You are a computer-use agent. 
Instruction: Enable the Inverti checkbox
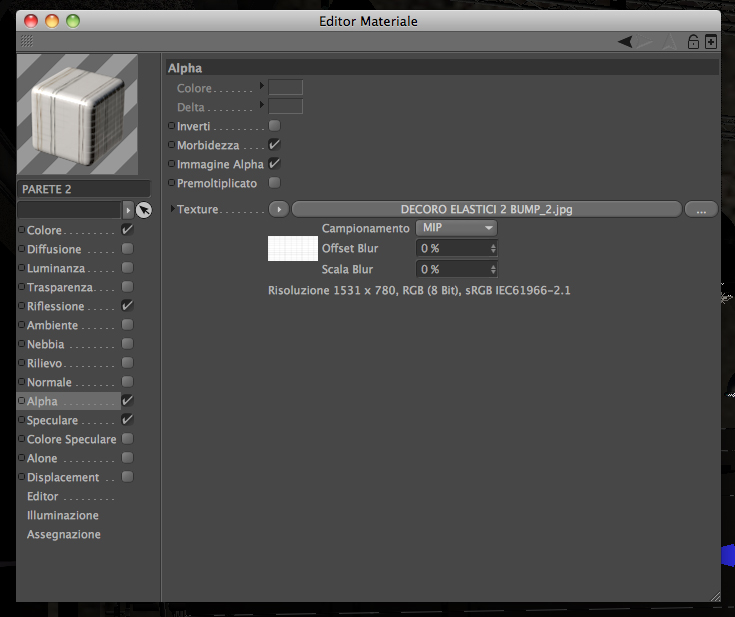tap(275, 126)
